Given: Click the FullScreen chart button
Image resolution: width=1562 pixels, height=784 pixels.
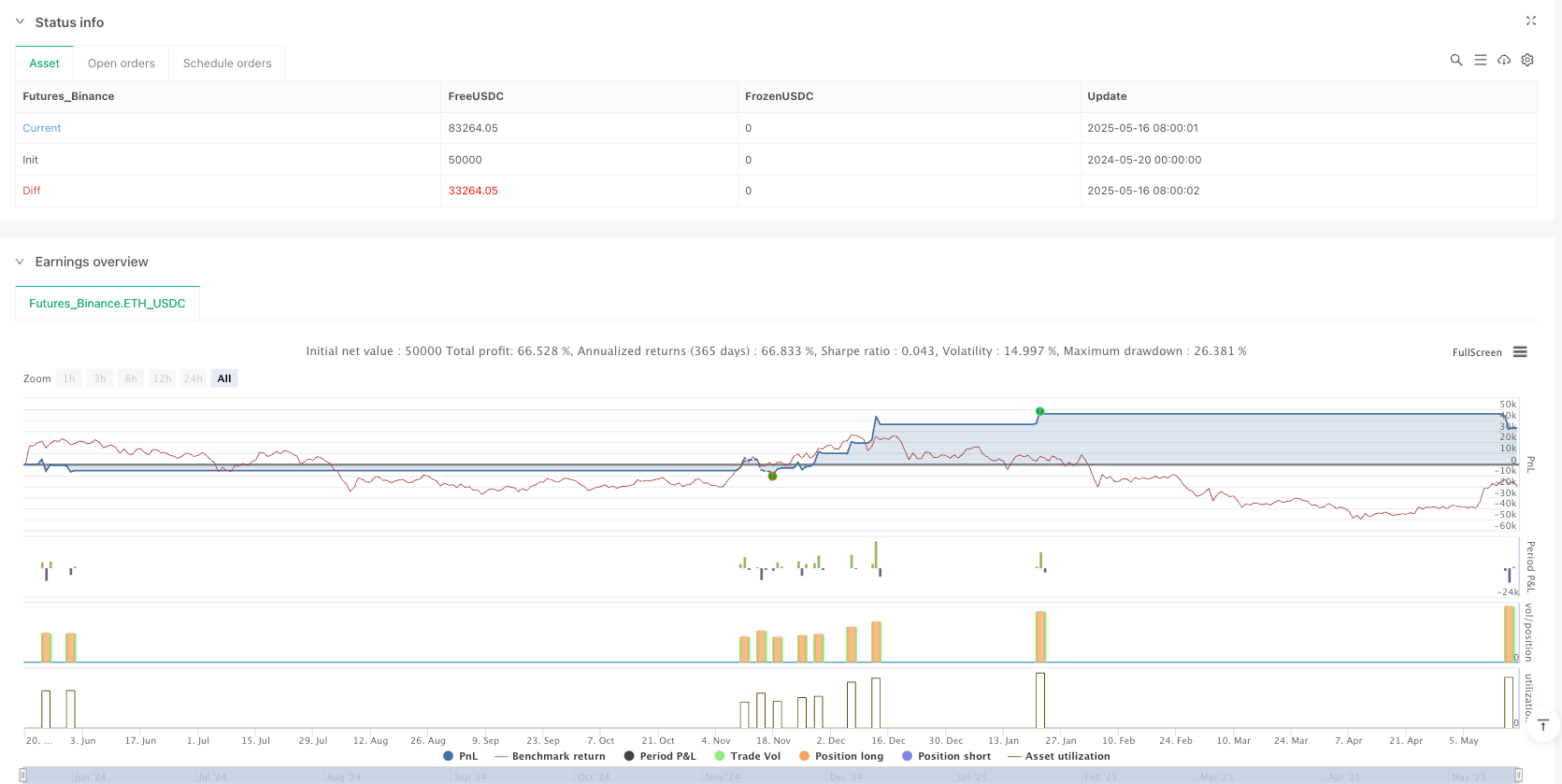Looking at the screenshot, I should point(1476,352).
